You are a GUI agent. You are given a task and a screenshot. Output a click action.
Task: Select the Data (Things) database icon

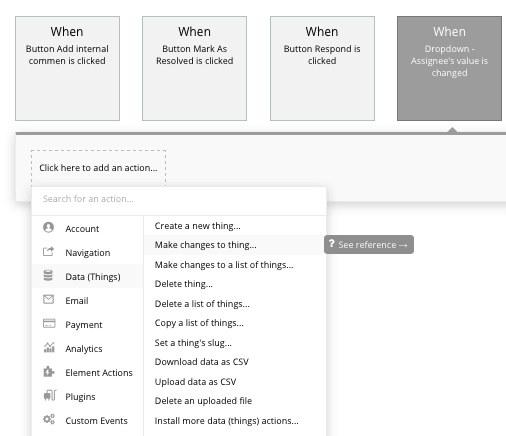click(48, 276)
